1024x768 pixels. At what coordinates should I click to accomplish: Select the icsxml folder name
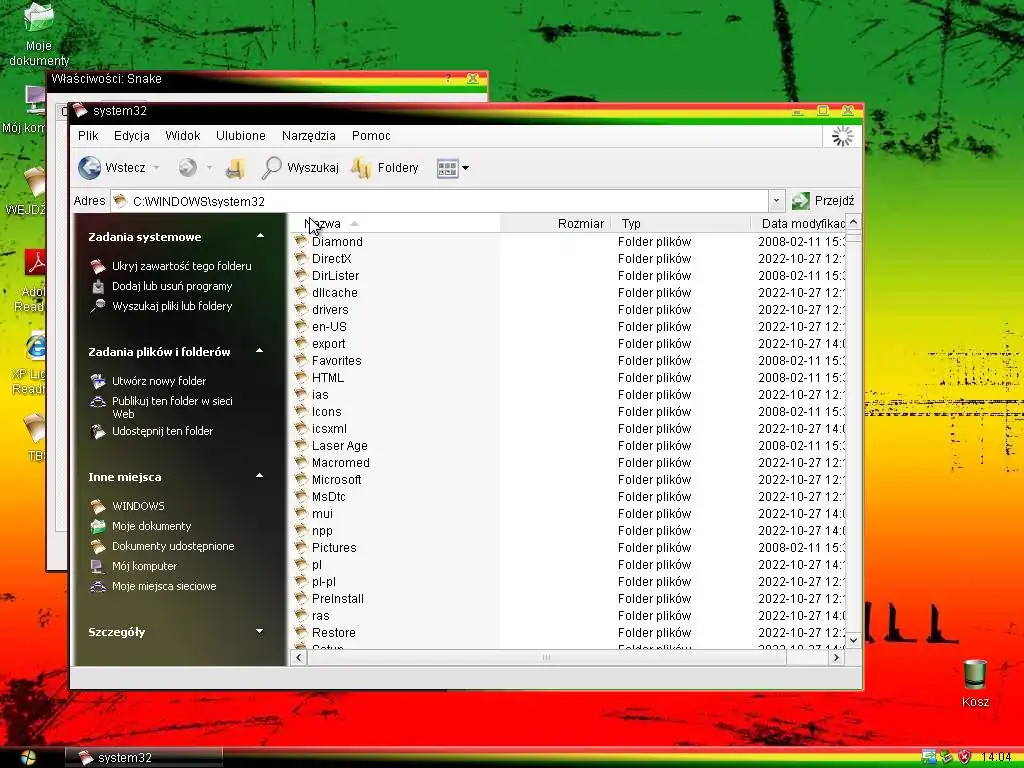click(329, 428)
